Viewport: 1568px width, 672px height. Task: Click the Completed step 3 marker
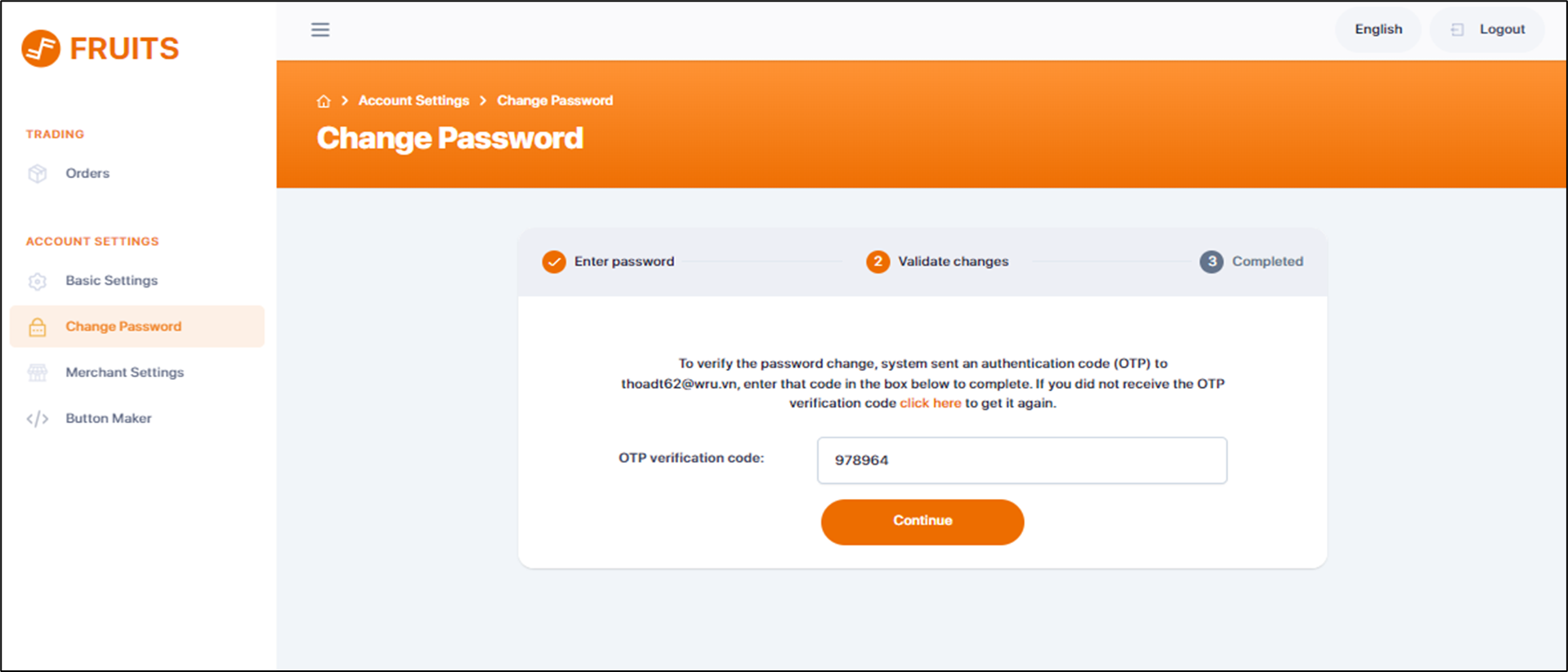click(x=1211, y=262)
